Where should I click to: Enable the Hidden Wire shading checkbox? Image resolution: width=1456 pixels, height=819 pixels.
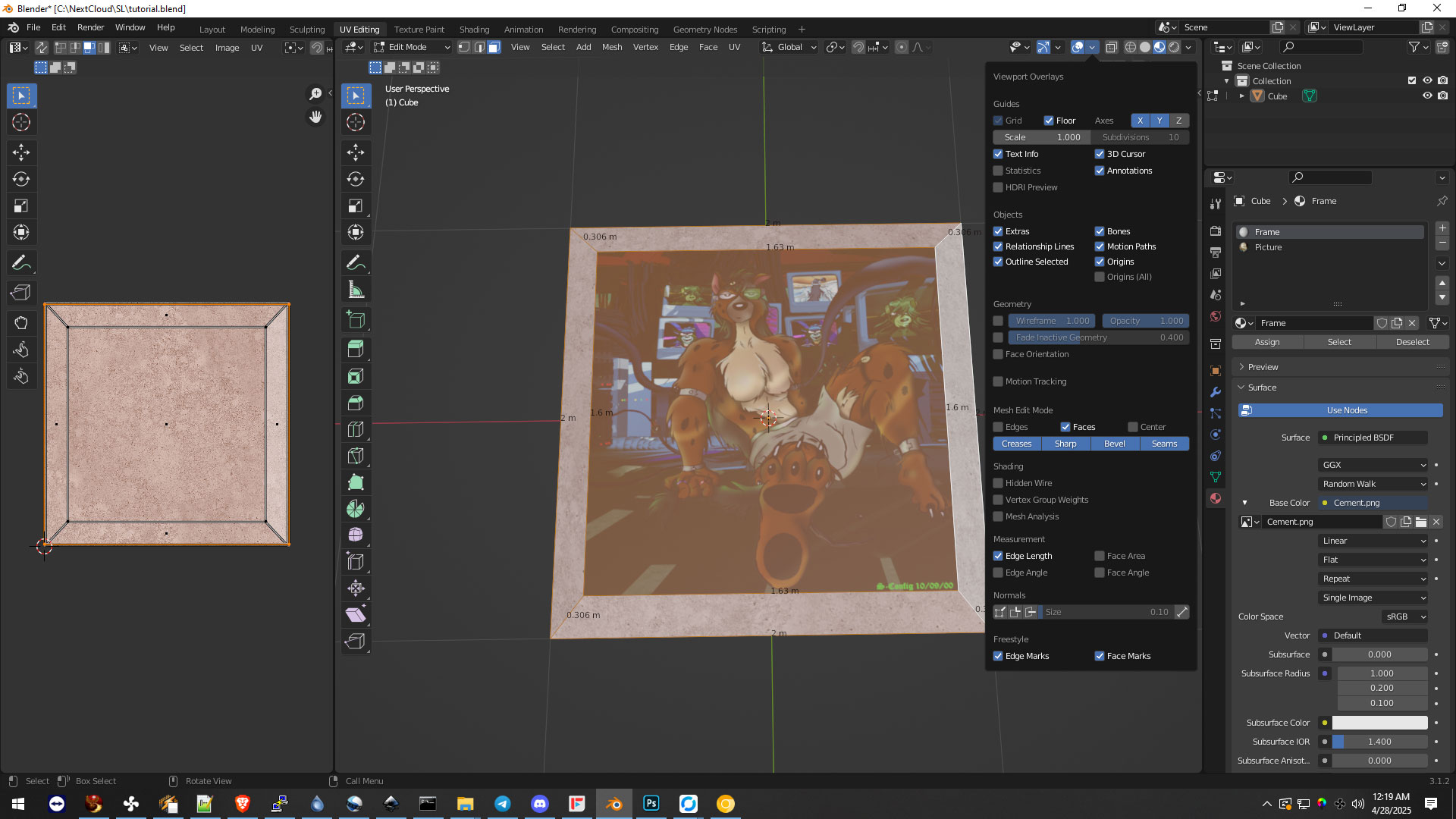(x=998, y=483)
